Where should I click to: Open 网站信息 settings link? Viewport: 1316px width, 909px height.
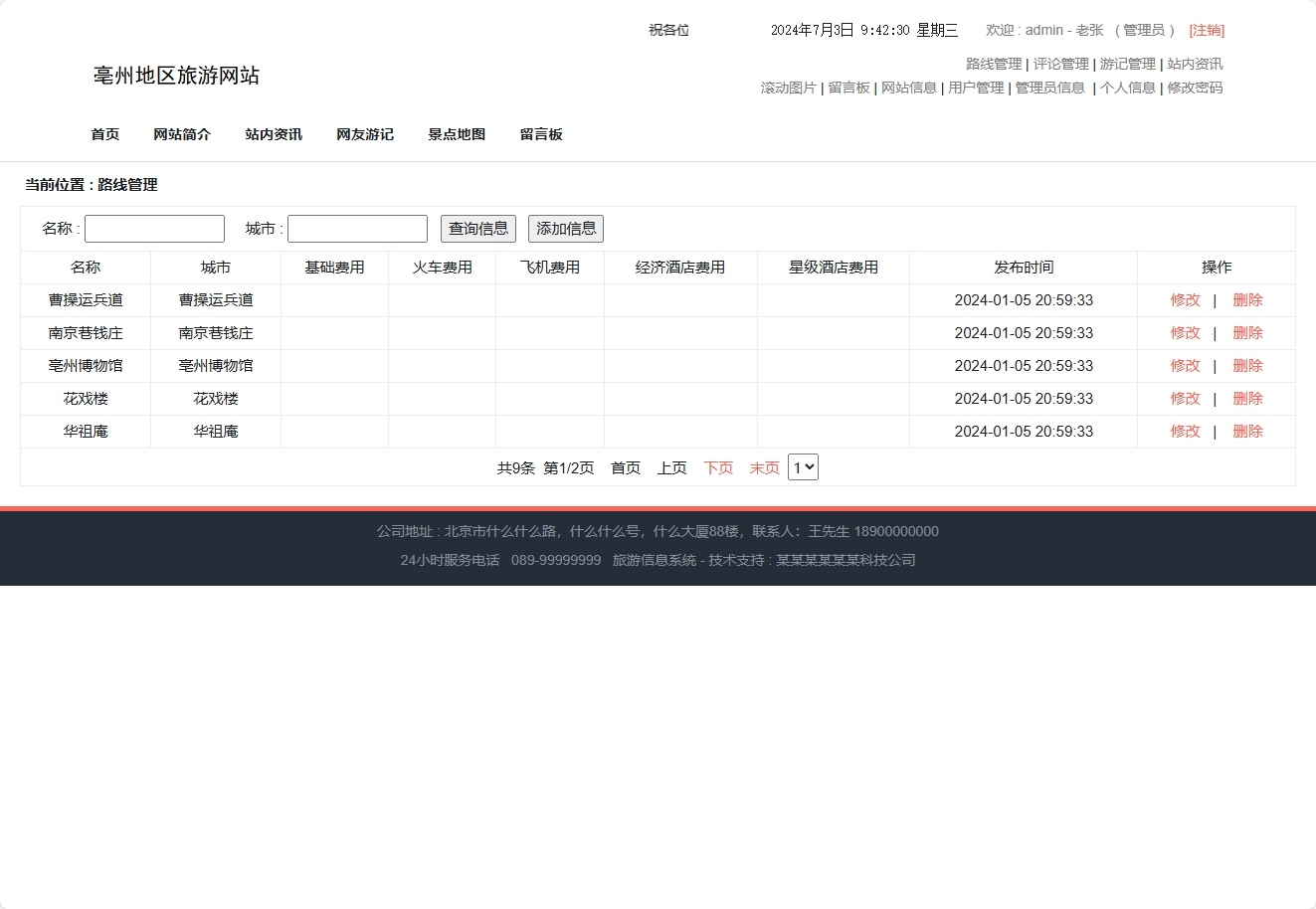pyautogui.click(x=909, y=89)
